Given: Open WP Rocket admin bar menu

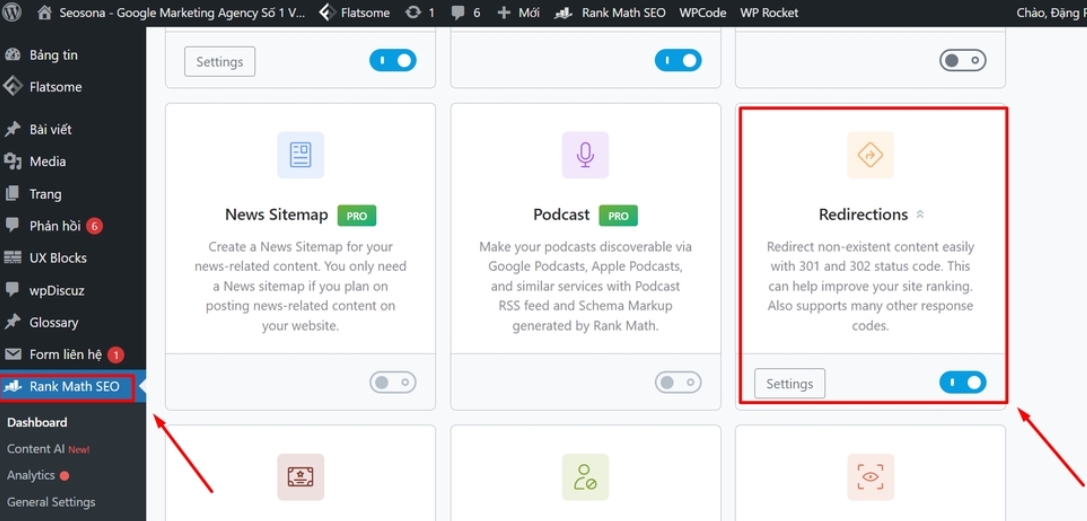Looking at the screenshot, I should 769,12.
